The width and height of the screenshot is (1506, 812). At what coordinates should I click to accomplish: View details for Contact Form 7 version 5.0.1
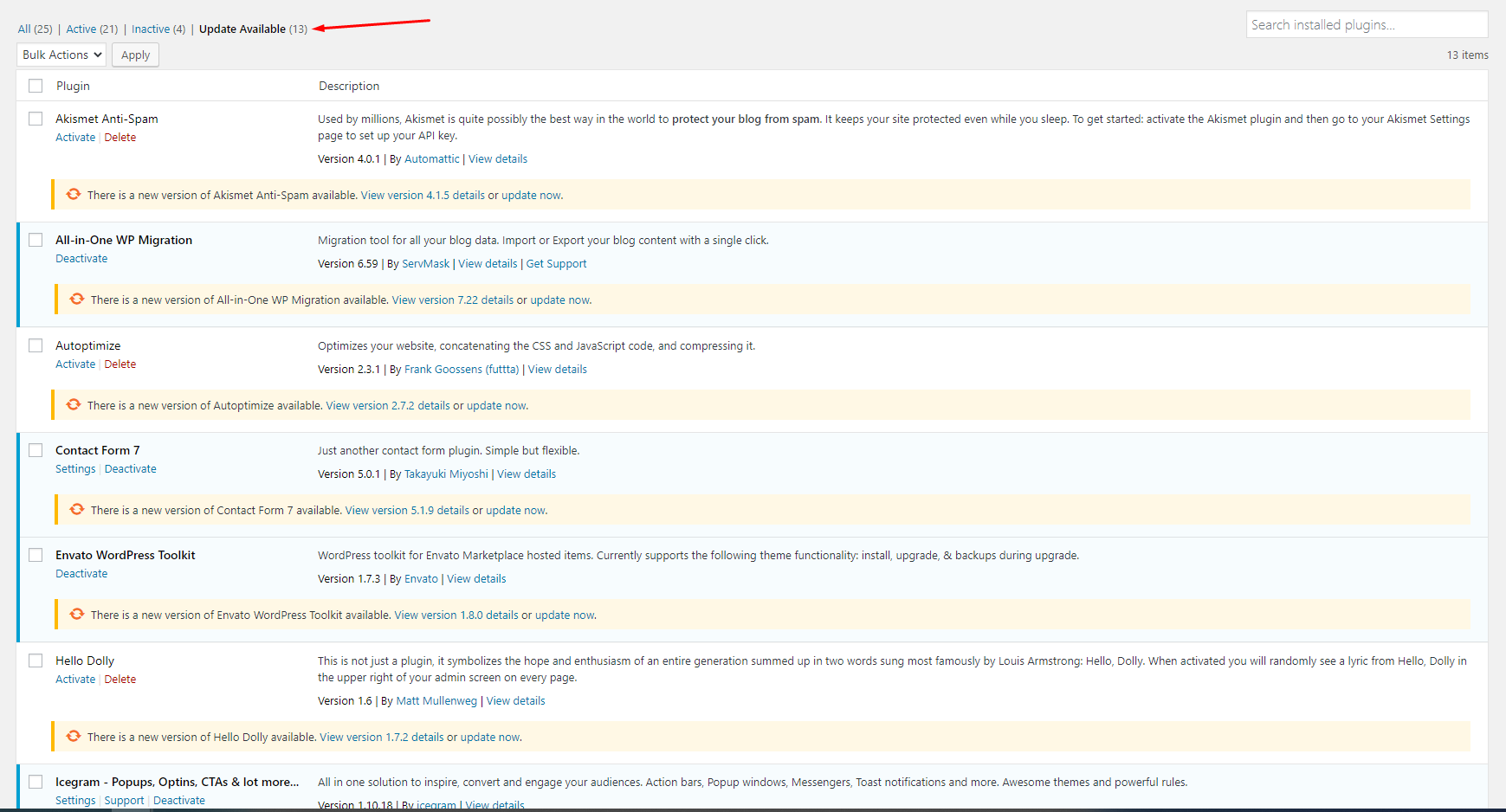pyautogui.click(x=527, y=474)
